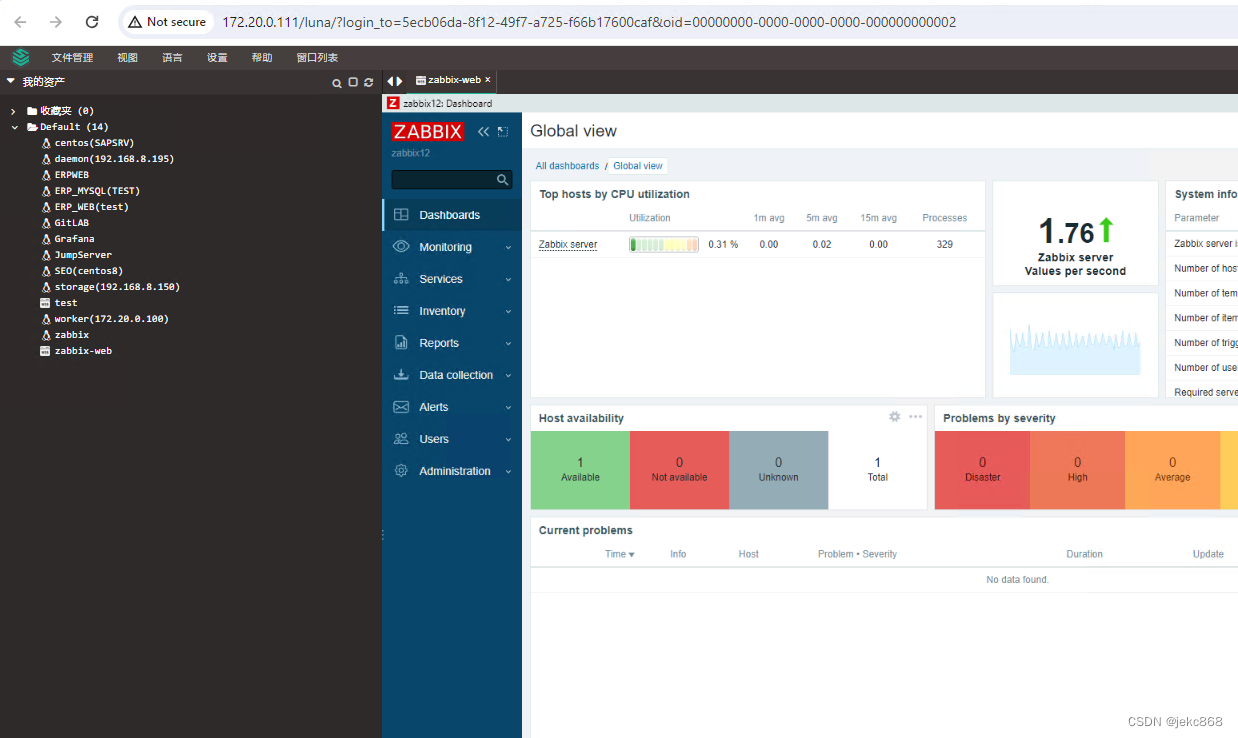1238x738 pixels.
Task: Click the green Available tile
Action: 580,470
